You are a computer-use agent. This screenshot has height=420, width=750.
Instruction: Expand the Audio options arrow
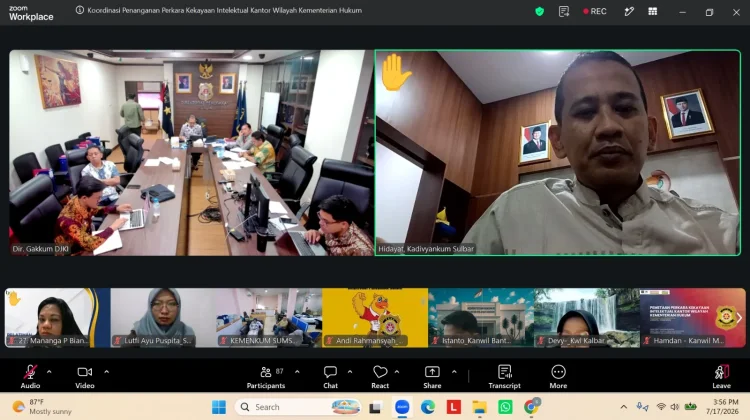tap(49, 372)
